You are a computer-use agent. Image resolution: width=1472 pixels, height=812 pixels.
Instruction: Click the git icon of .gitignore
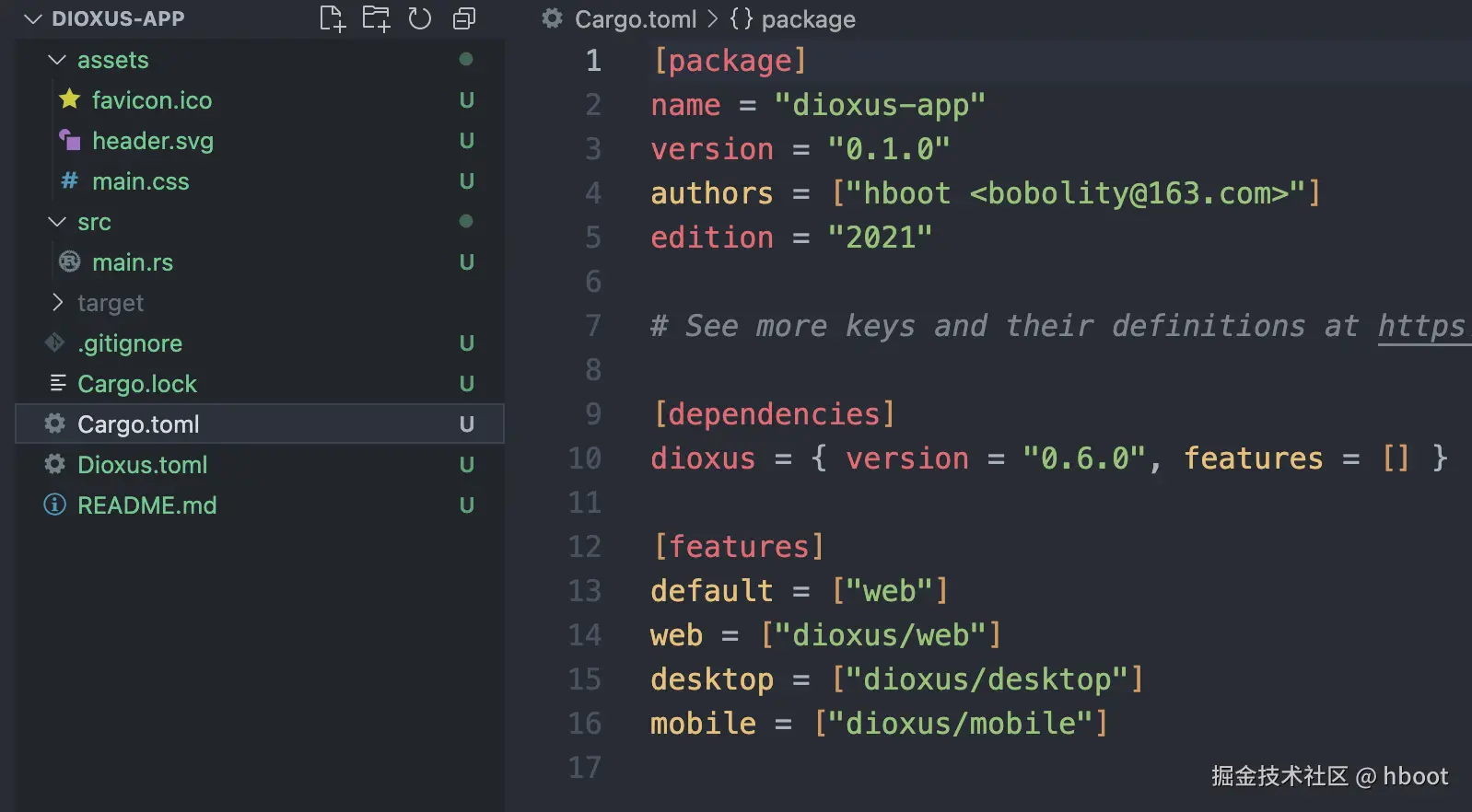click(55, 342)
